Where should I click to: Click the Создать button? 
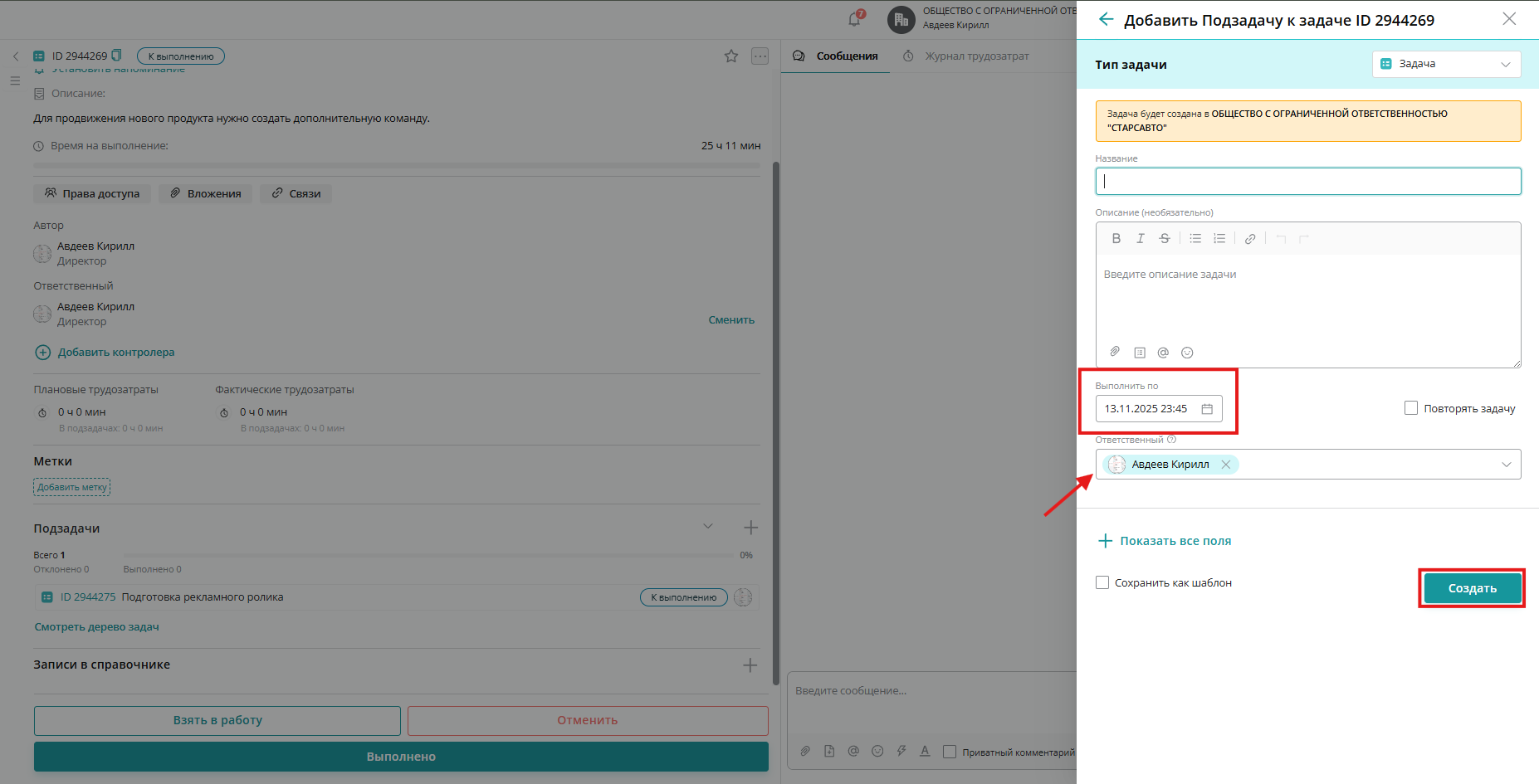pyautogui.click(x=1473, y=588)
